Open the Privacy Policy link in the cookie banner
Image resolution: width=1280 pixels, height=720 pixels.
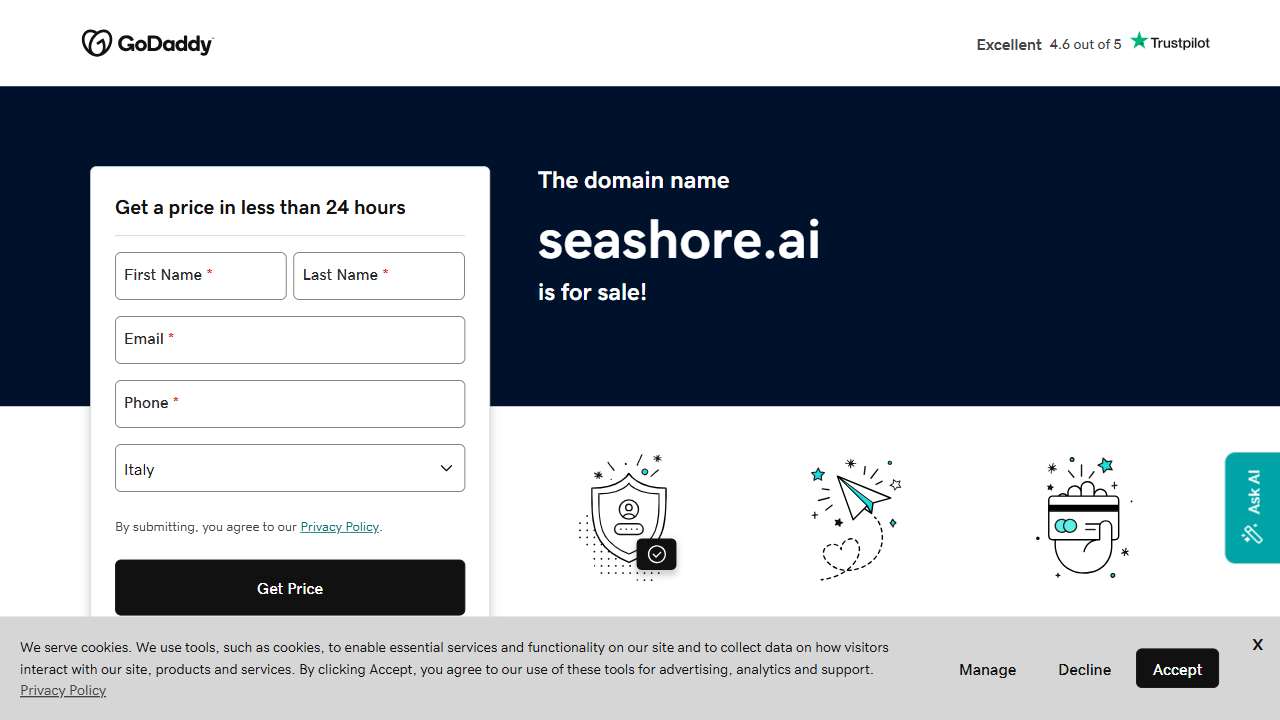[x=63, y=690]
